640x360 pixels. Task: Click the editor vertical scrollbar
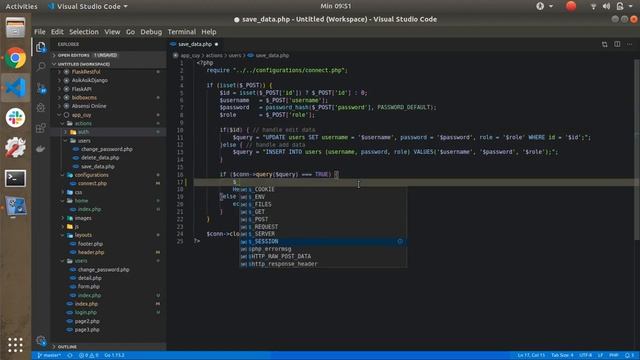click(637, 149)
